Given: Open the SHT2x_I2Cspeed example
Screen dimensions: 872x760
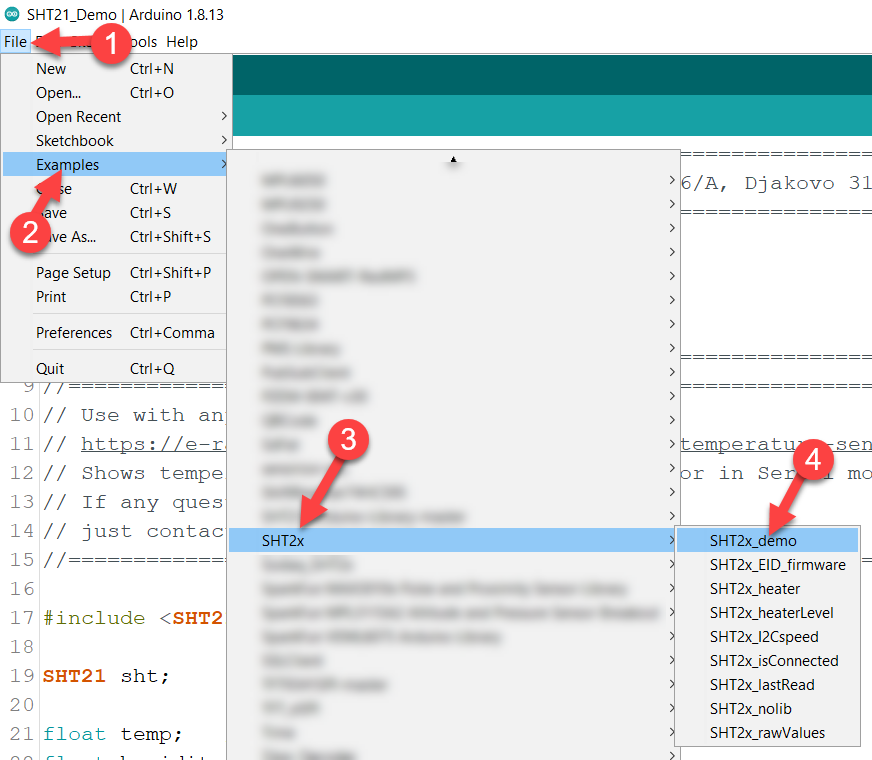Looking at the screenshot, I should (767, 636).
